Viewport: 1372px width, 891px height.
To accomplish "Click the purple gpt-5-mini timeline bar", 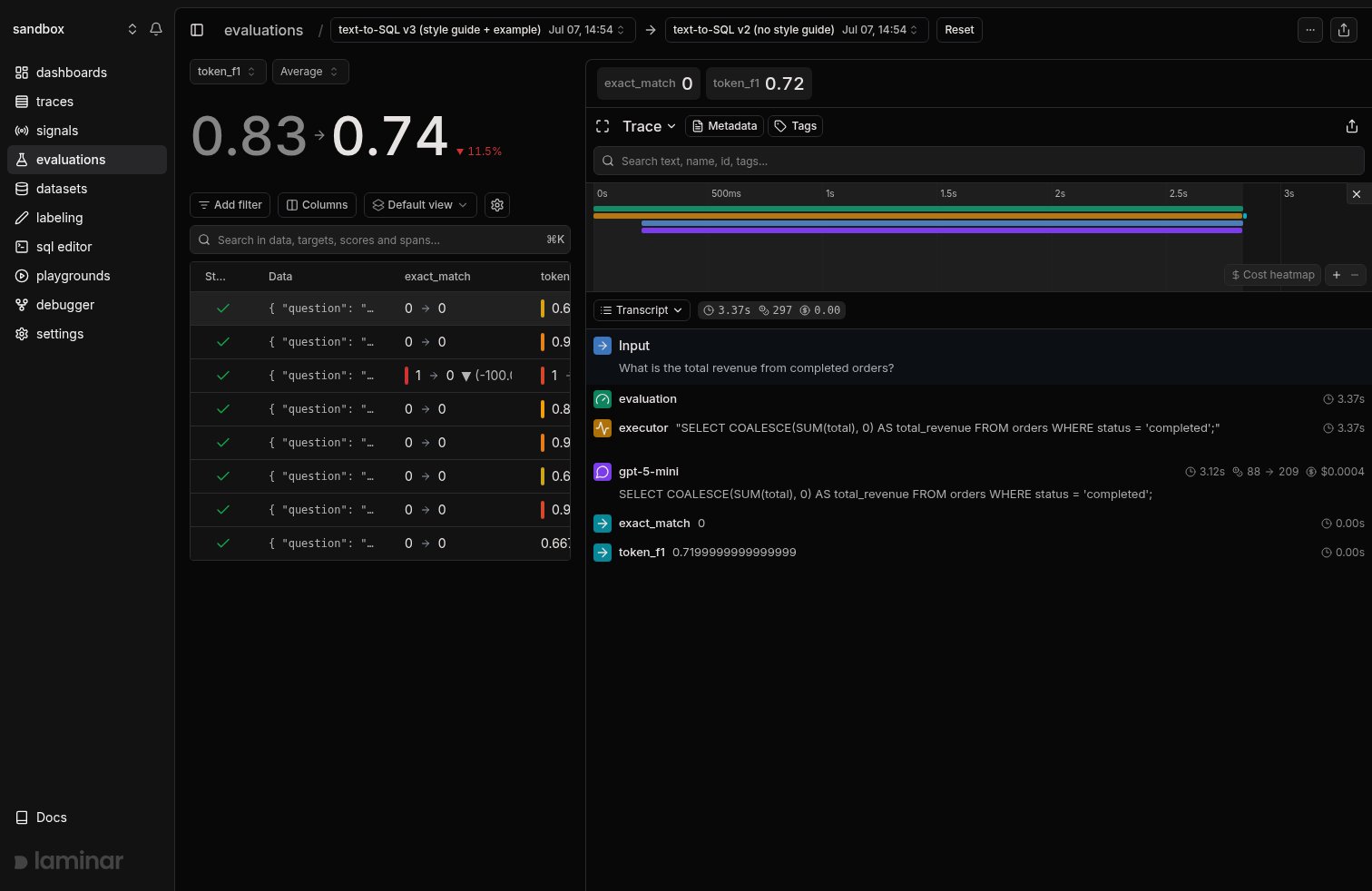I will pos(941,230).
